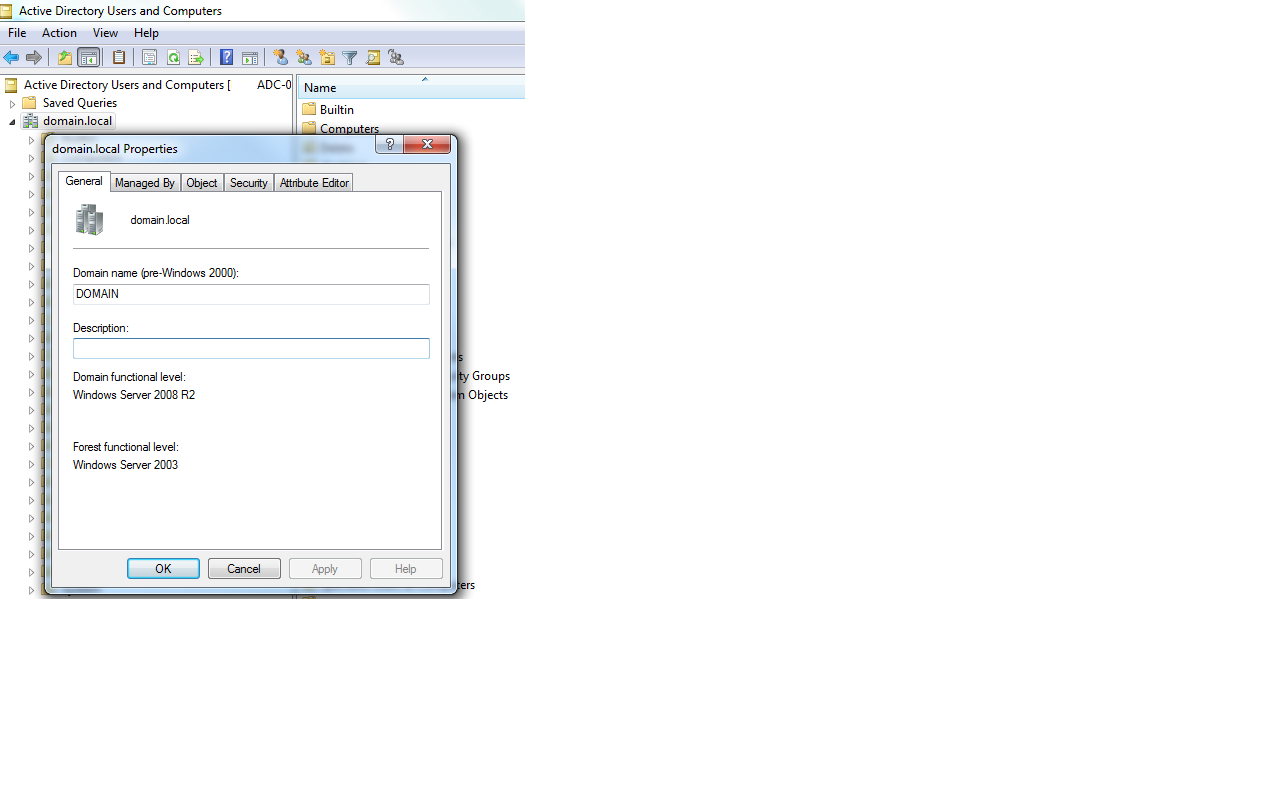Click the domain server icon in Properties dialog
This screenshot has height=807, width=1272.
coord(90,220)
